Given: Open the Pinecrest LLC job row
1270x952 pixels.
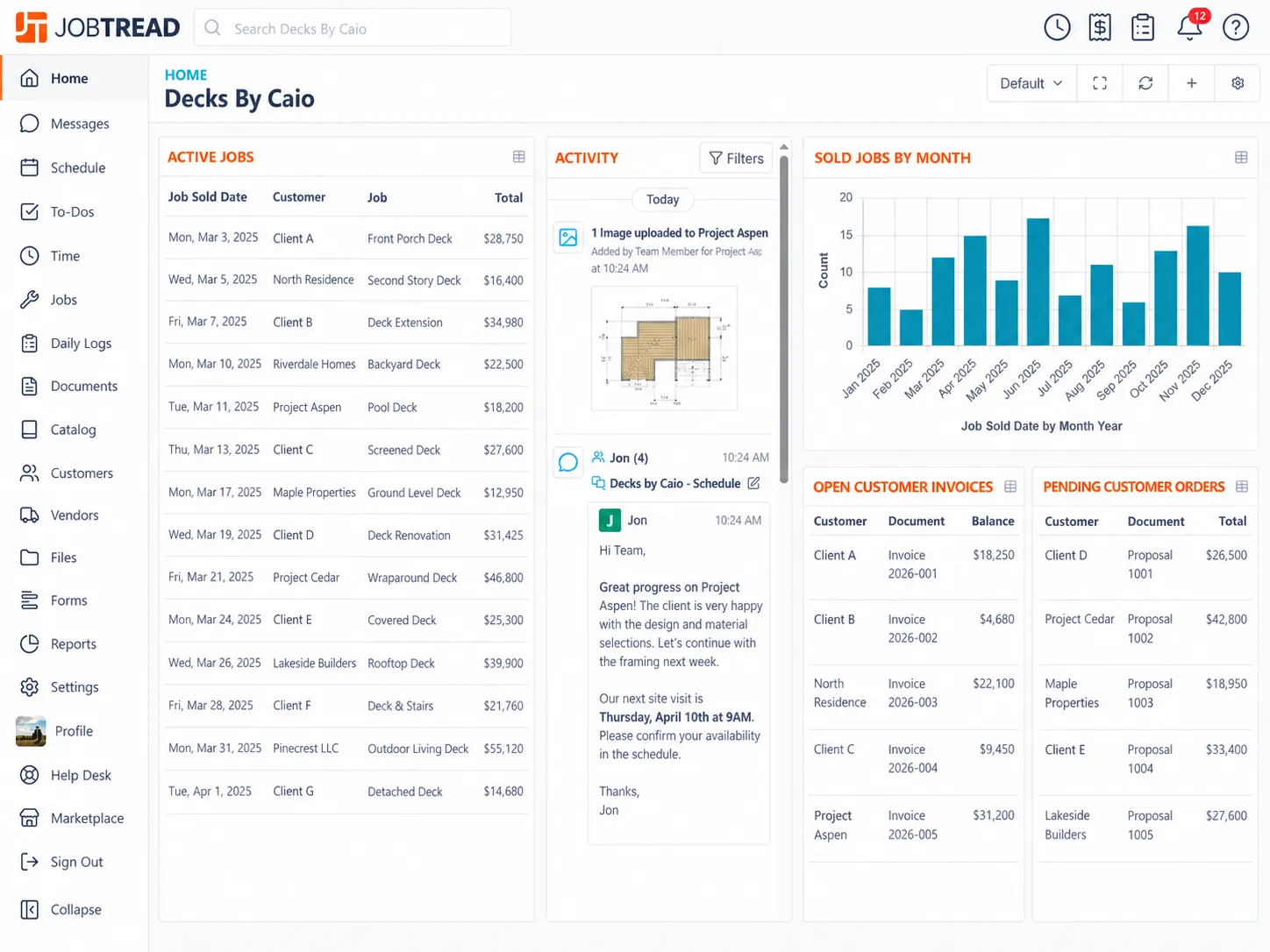Looking at the screenshot, I should [x=346, y=749].
